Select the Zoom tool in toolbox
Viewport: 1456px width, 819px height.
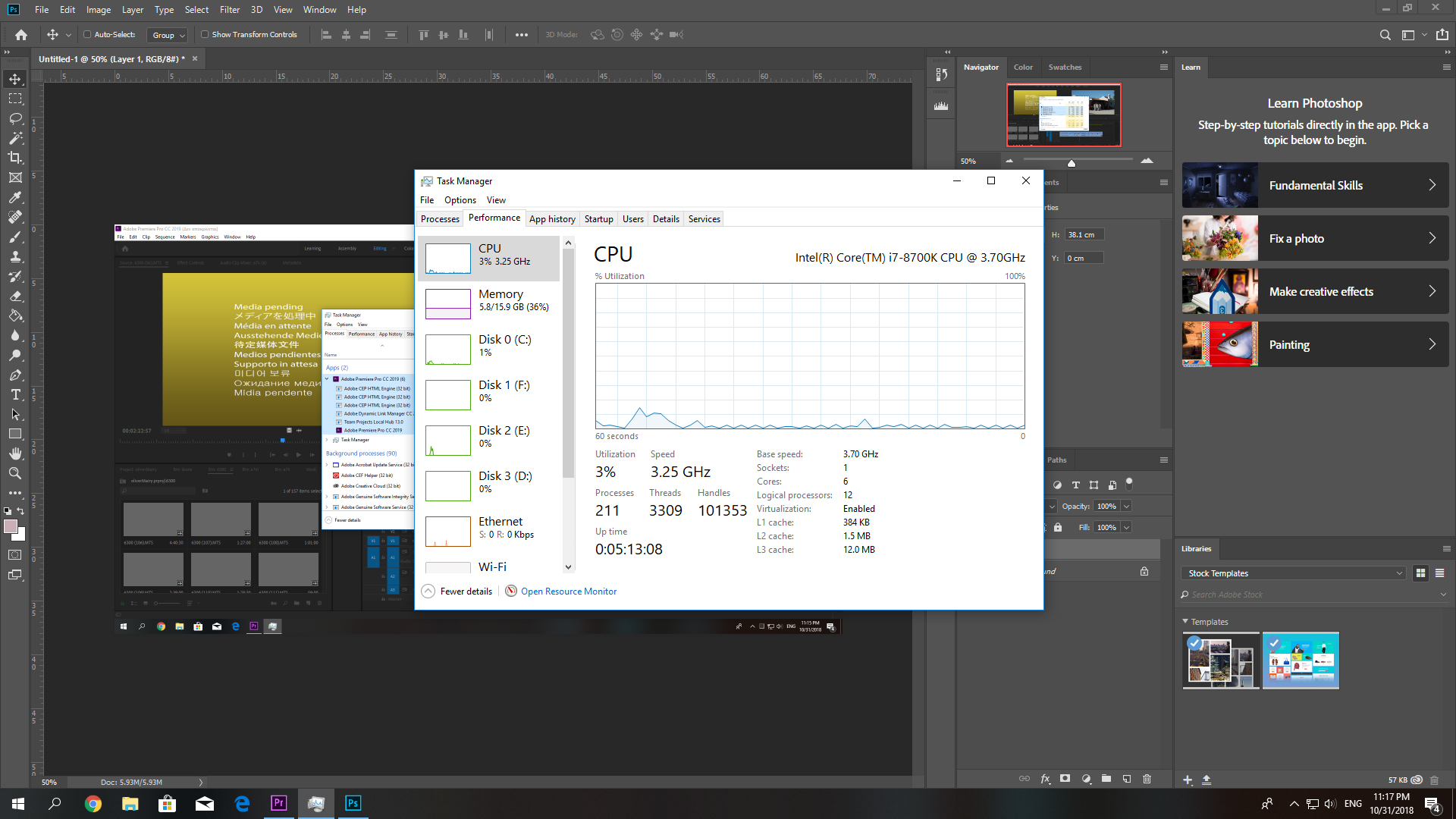pos(15,473)
